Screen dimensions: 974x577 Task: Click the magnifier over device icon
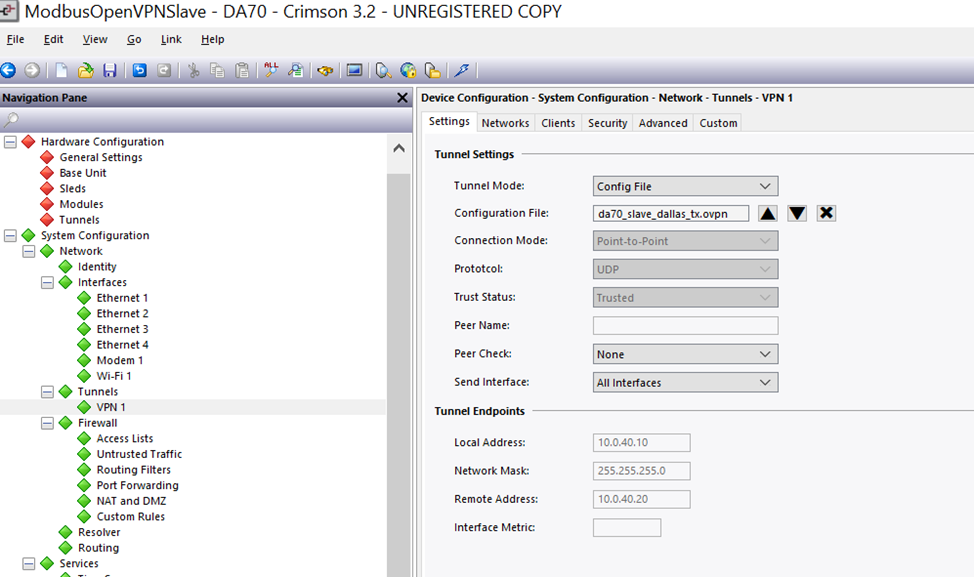[x=383, y=71]
